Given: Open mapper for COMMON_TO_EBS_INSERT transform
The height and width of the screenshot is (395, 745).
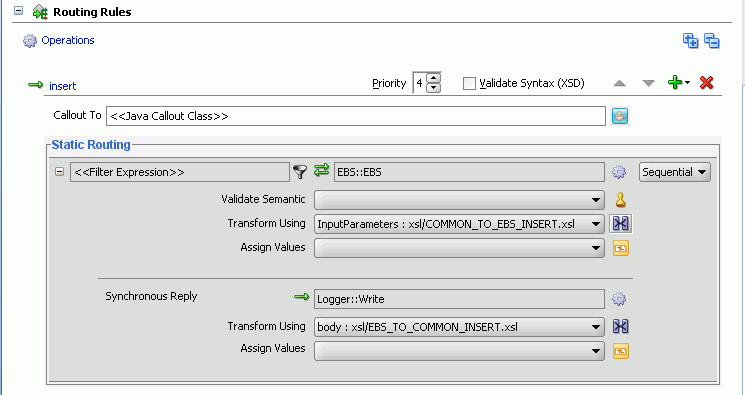Looking at the screenshot, I should click(621, 223).
